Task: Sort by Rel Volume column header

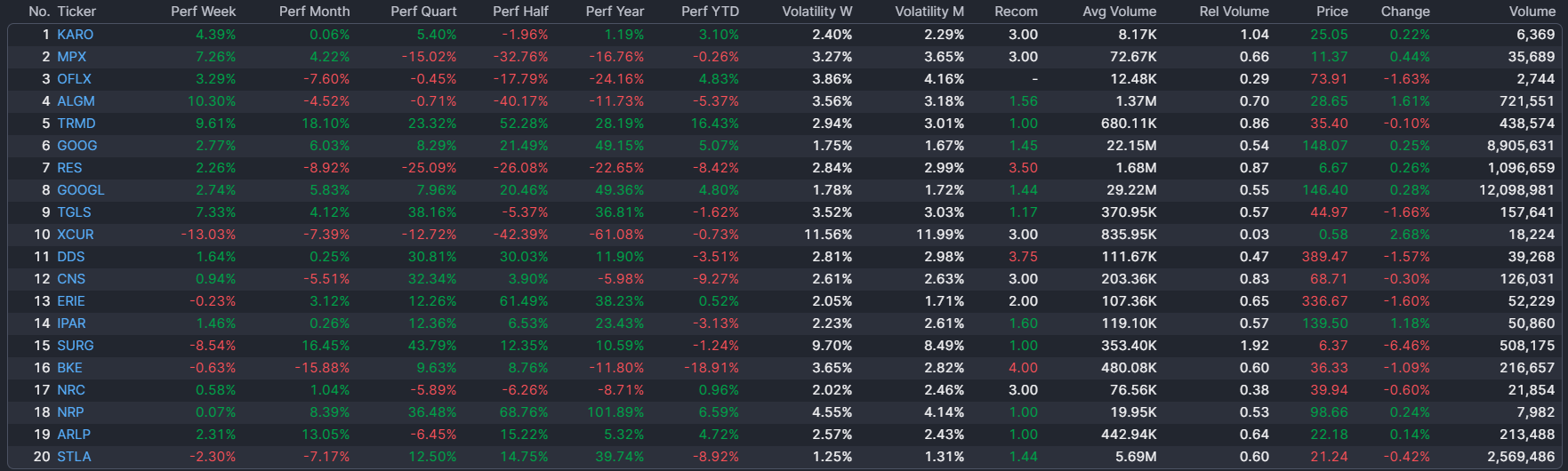Action: [x=1234, y=12]
